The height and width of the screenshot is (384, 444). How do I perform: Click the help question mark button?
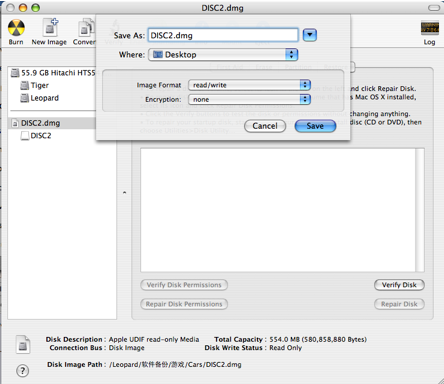(x=22, y=370)
